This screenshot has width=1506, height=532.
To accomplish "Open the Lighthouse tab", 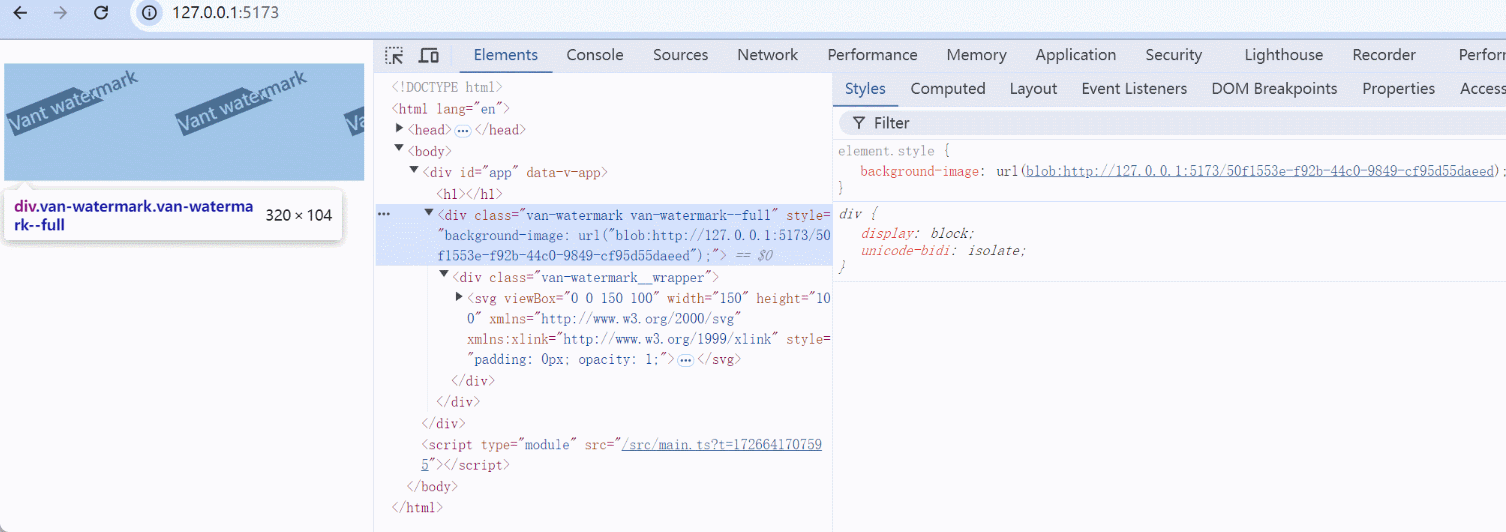I will [1284, 55].
